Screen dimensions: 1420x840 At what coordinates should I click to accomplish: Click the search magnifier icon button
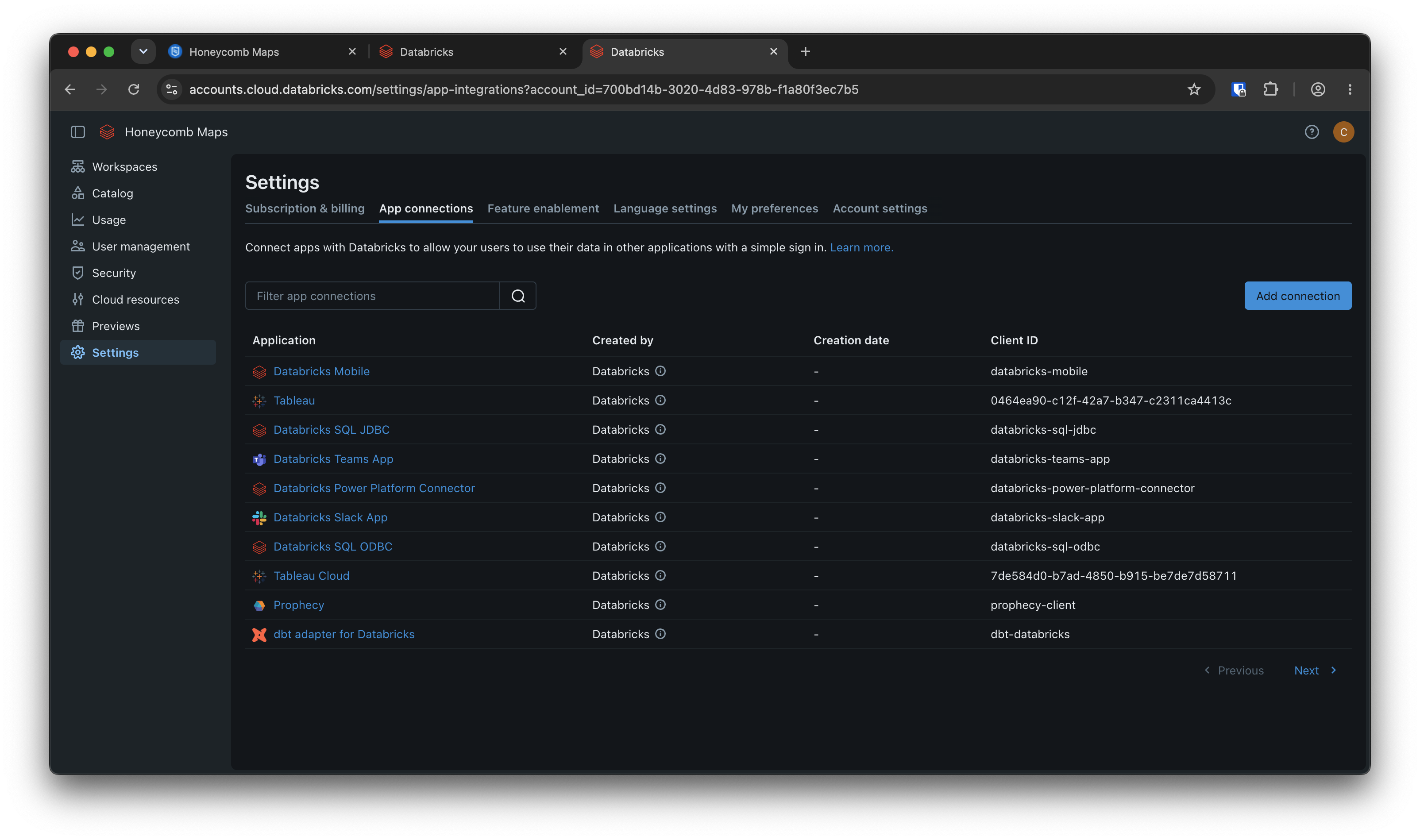point(517,296)
